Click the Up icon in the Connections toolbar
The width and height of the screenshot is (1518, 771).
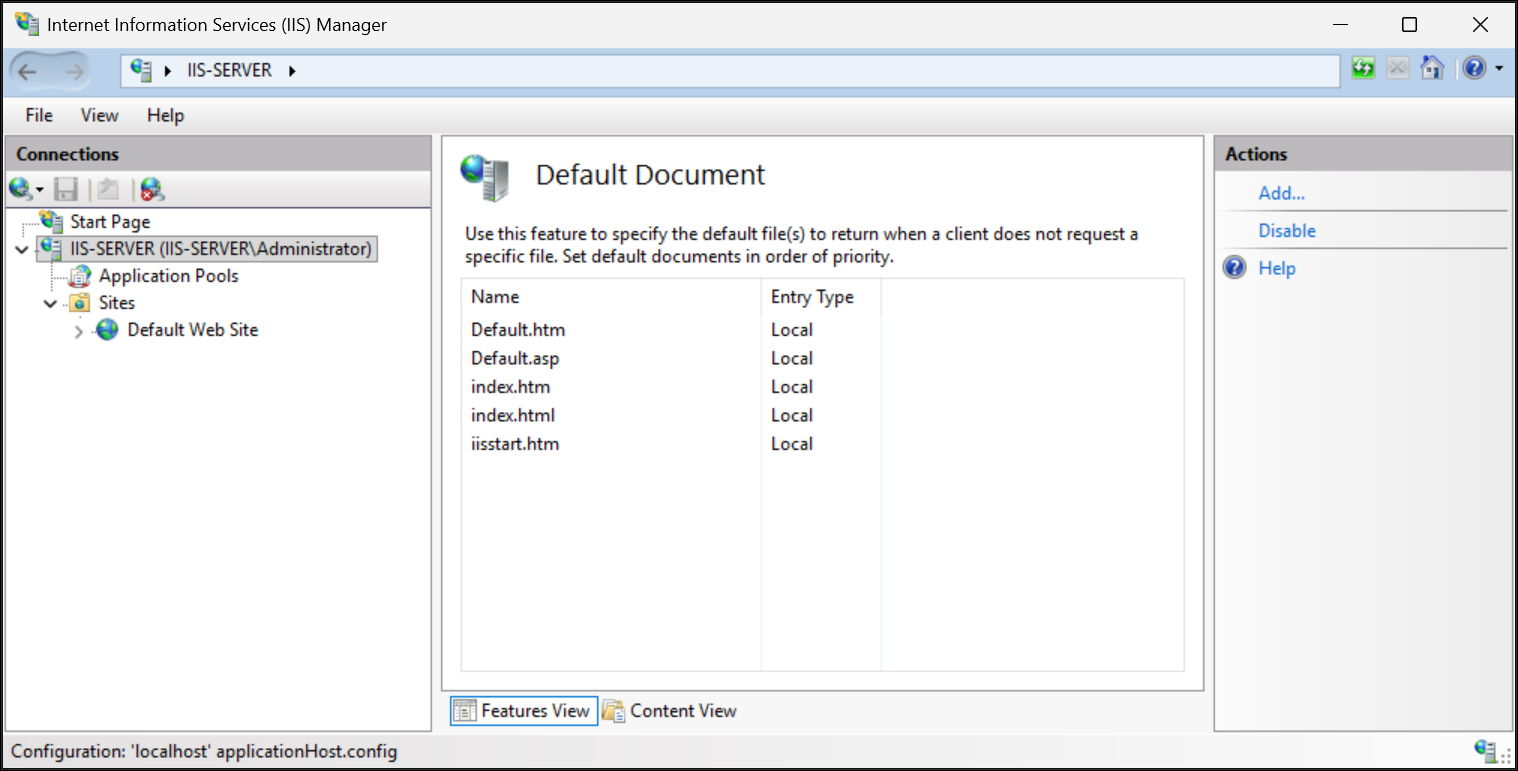(x=109, y=189)
